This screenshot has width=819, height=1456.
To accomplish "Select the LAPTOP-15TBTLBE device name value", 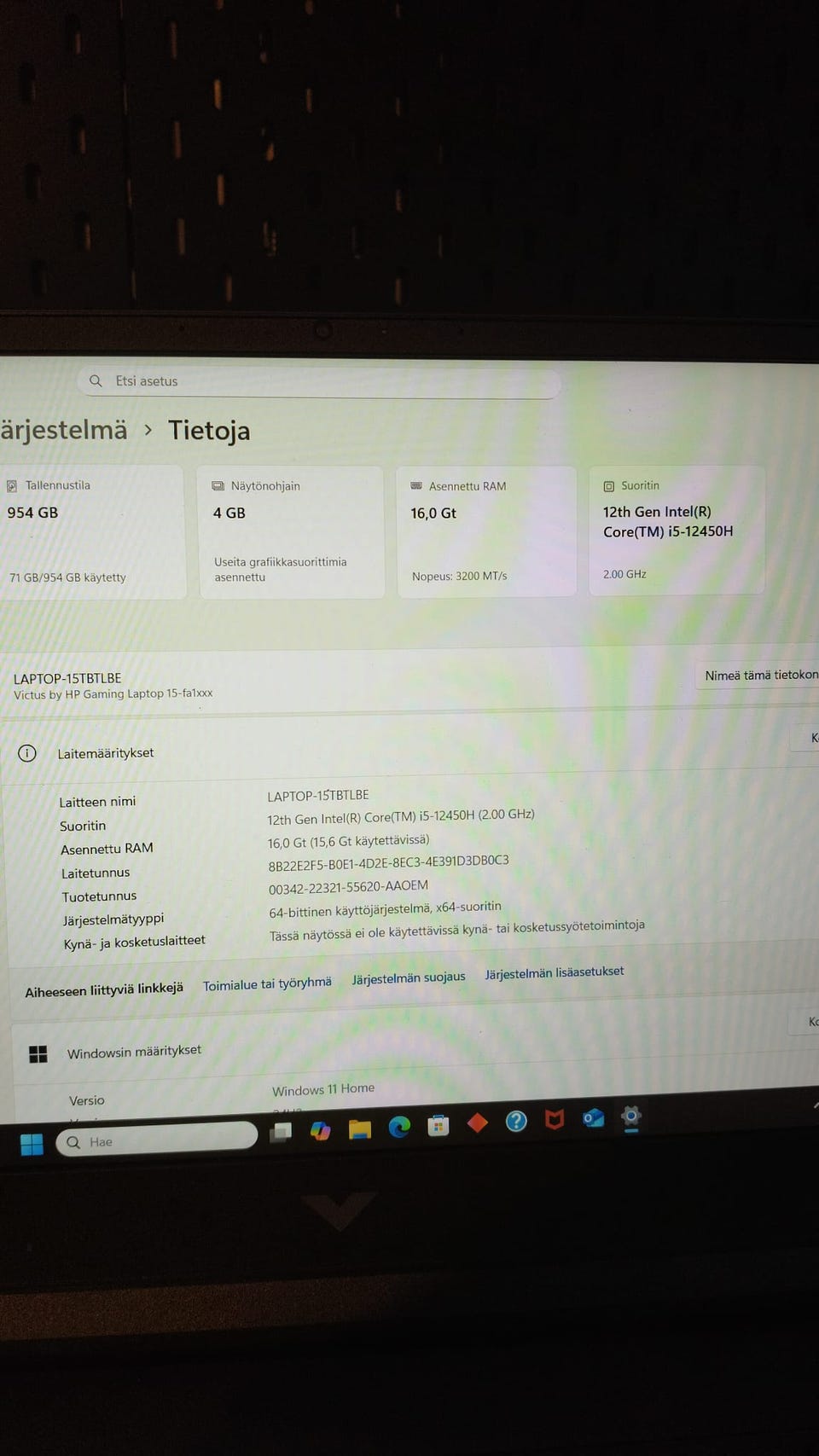I will [x=318, y=795].
